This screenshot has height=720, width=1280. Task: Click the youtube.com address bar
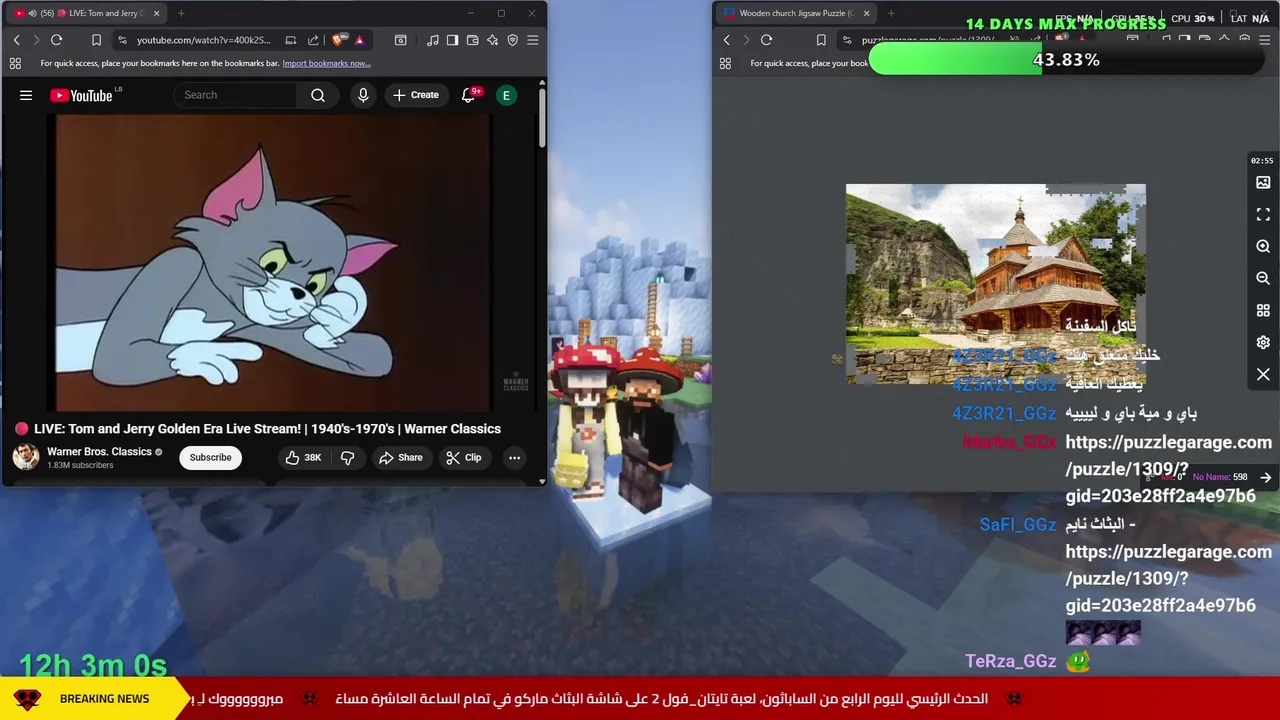pos(205,40)
